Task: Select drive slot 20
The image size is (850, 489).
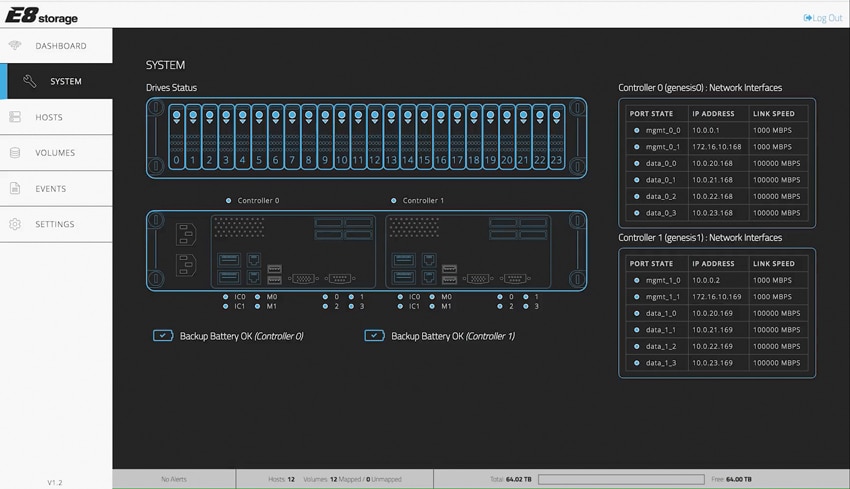Action: 507,138
